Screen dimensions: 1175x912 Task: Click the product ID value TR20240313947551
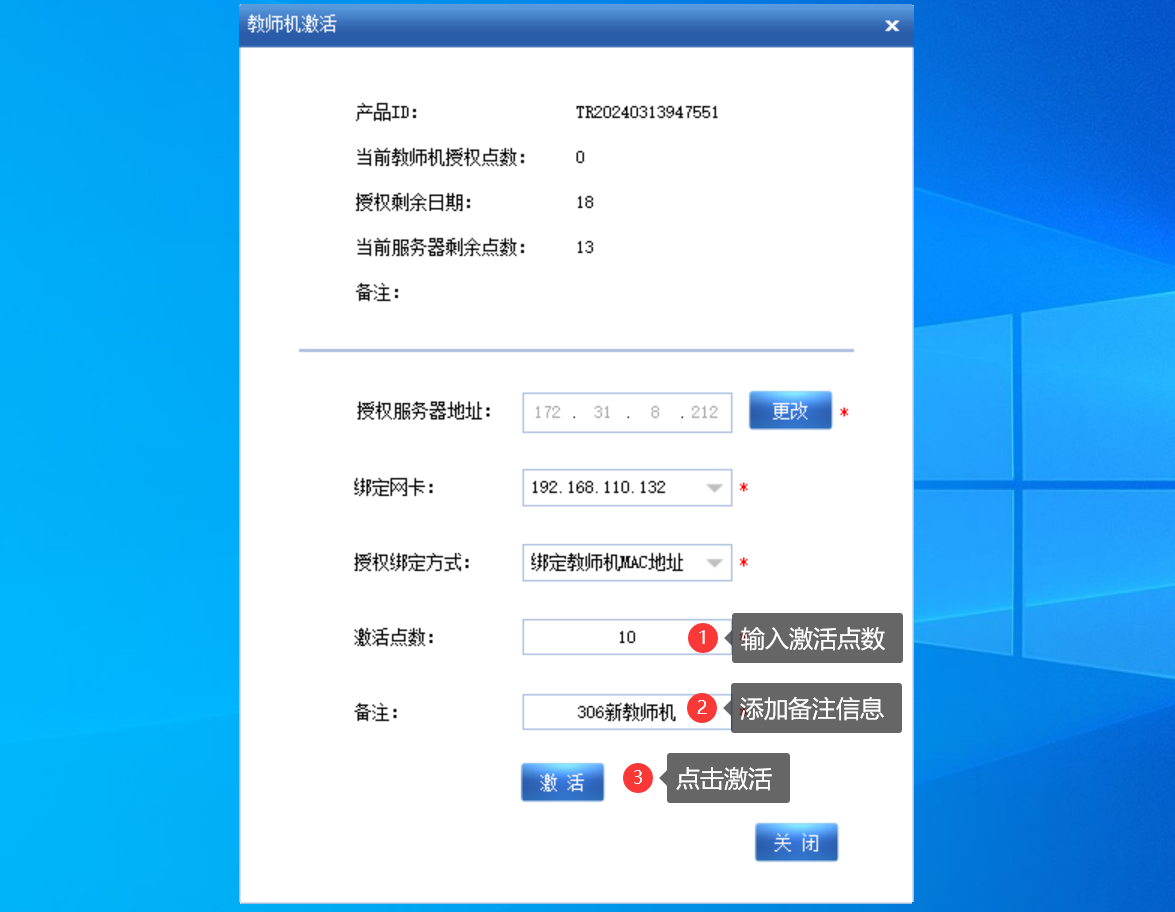pyautogui.click(x=647, y=112)
